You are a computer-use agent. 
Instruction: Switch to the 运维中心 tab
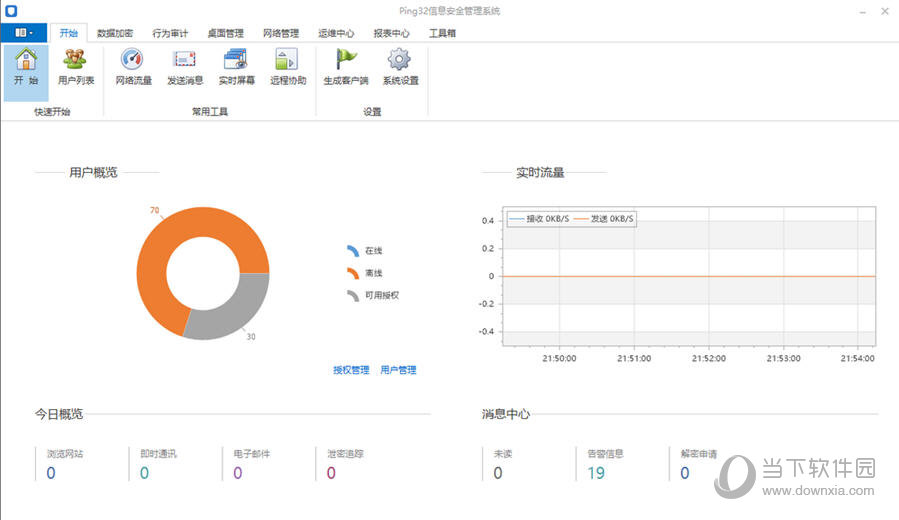pyautogui.click(x=336, y=33)
